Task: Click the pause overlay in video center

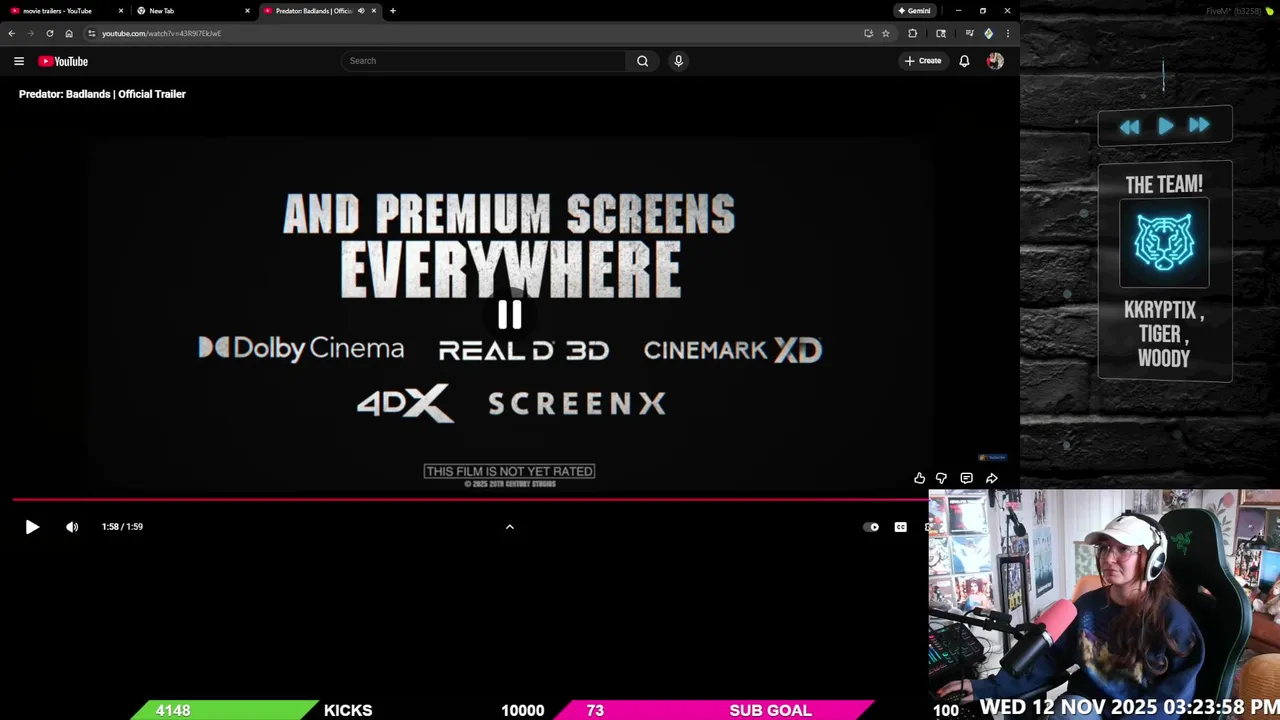Action: [x=510, y=315]
